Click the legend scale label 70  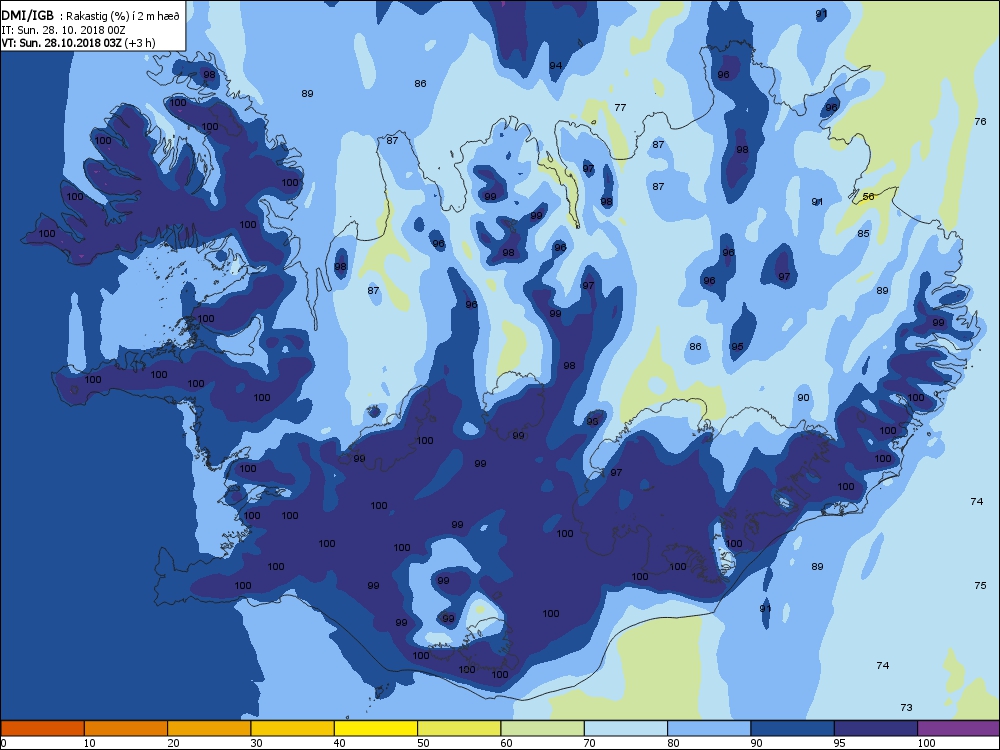(x=589, y=743)
